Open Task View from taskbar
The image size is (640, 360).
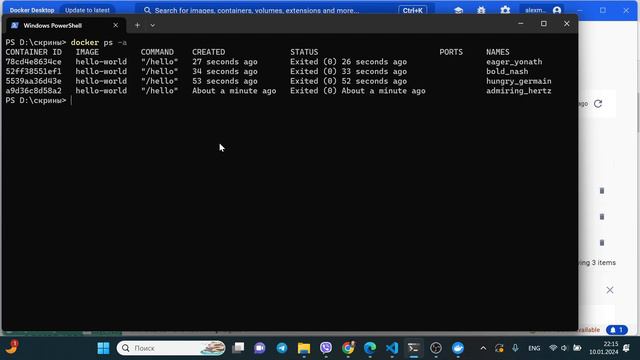click(x=238, y=348)
